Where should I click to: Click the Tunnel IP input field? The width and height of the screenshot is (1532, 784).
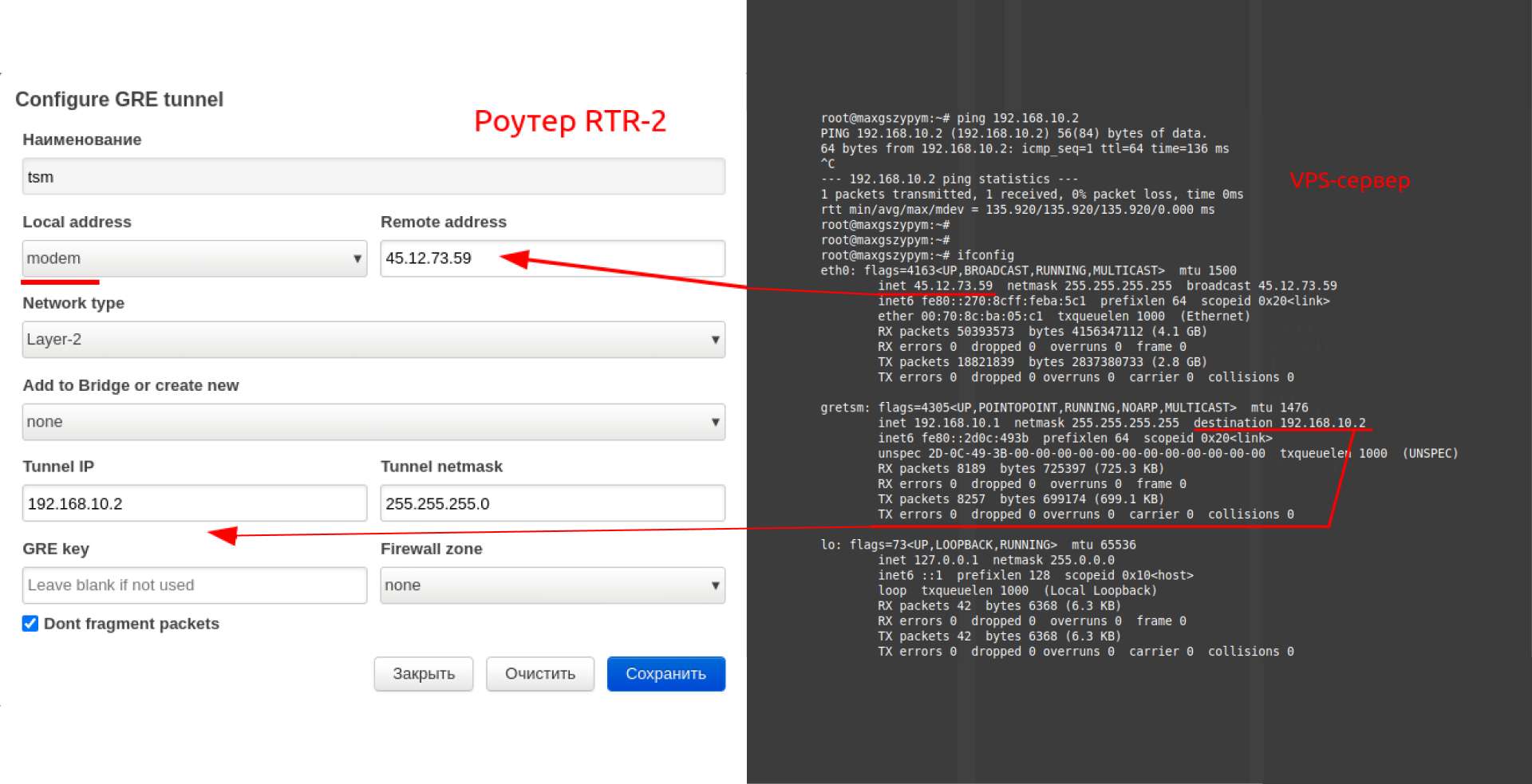[194, 503]
